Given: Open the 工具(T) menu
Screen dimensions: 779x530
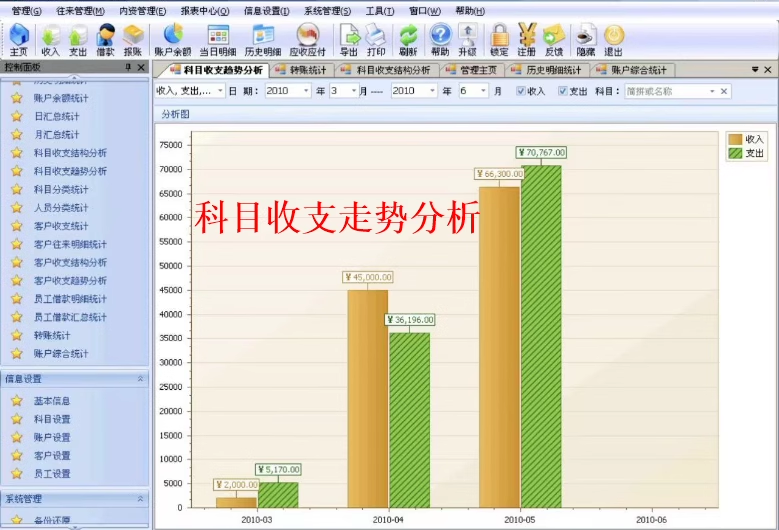Looking at the screenshot, I should click(380, 11).
